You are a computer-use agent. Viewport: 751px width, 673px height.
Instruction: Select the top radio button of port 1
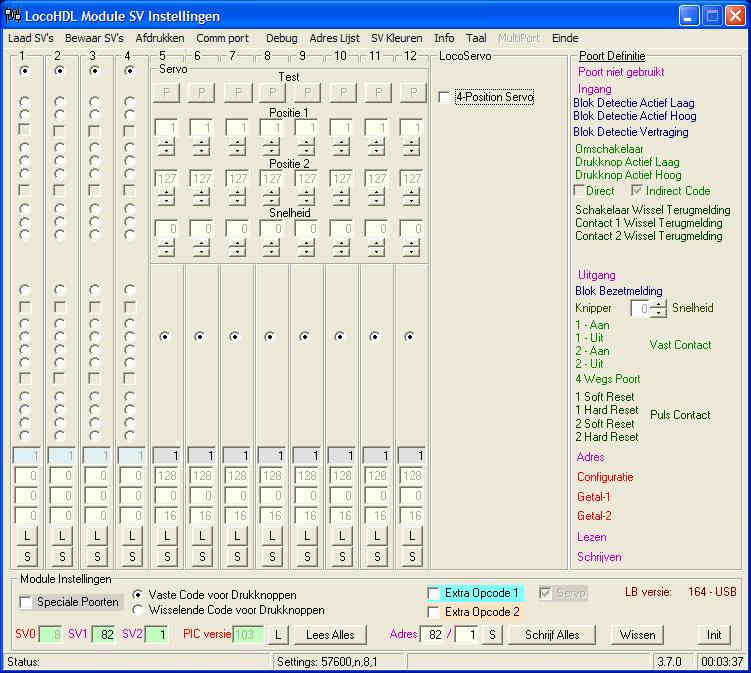[x=24, y=71]
